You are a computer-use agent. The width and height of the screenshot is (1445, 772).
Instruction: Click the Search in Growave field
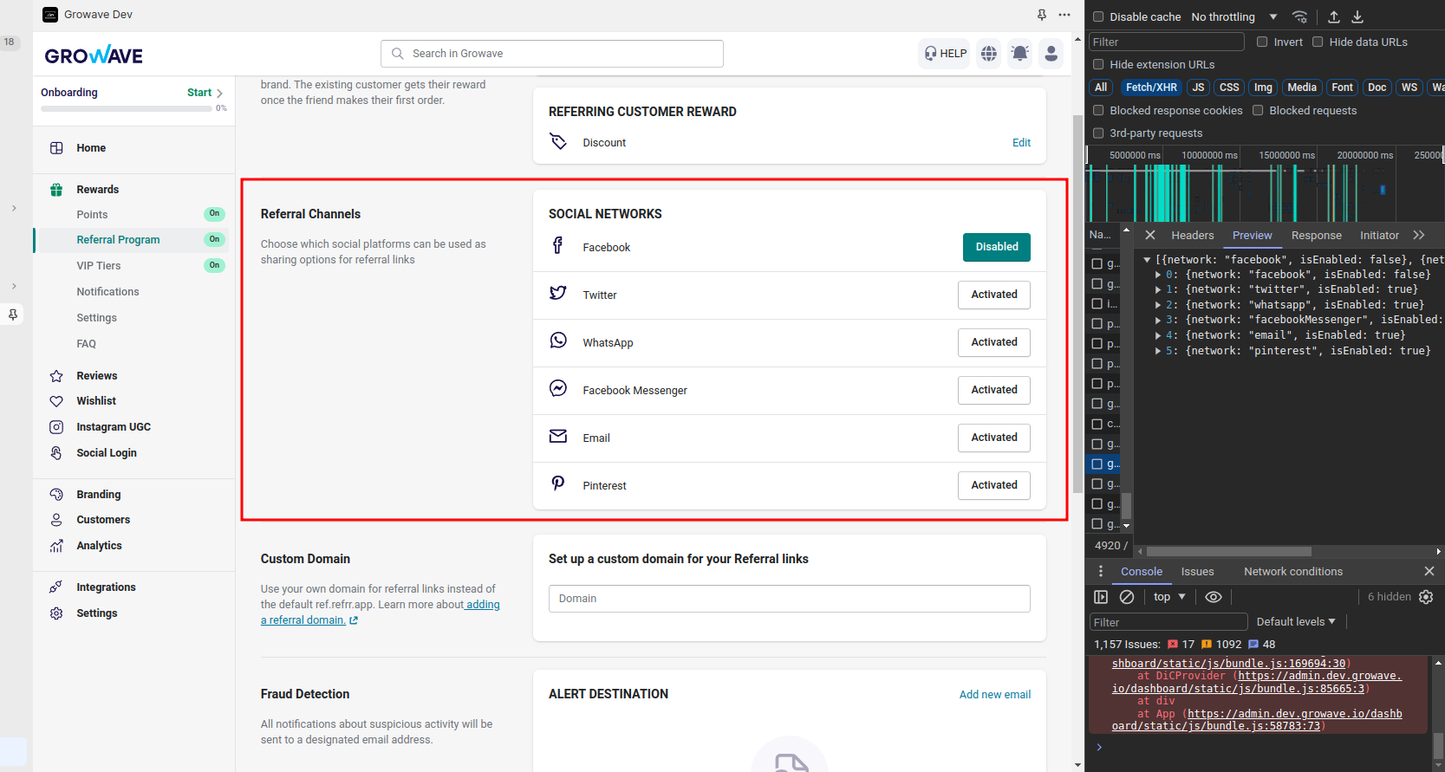coord(552,54)
